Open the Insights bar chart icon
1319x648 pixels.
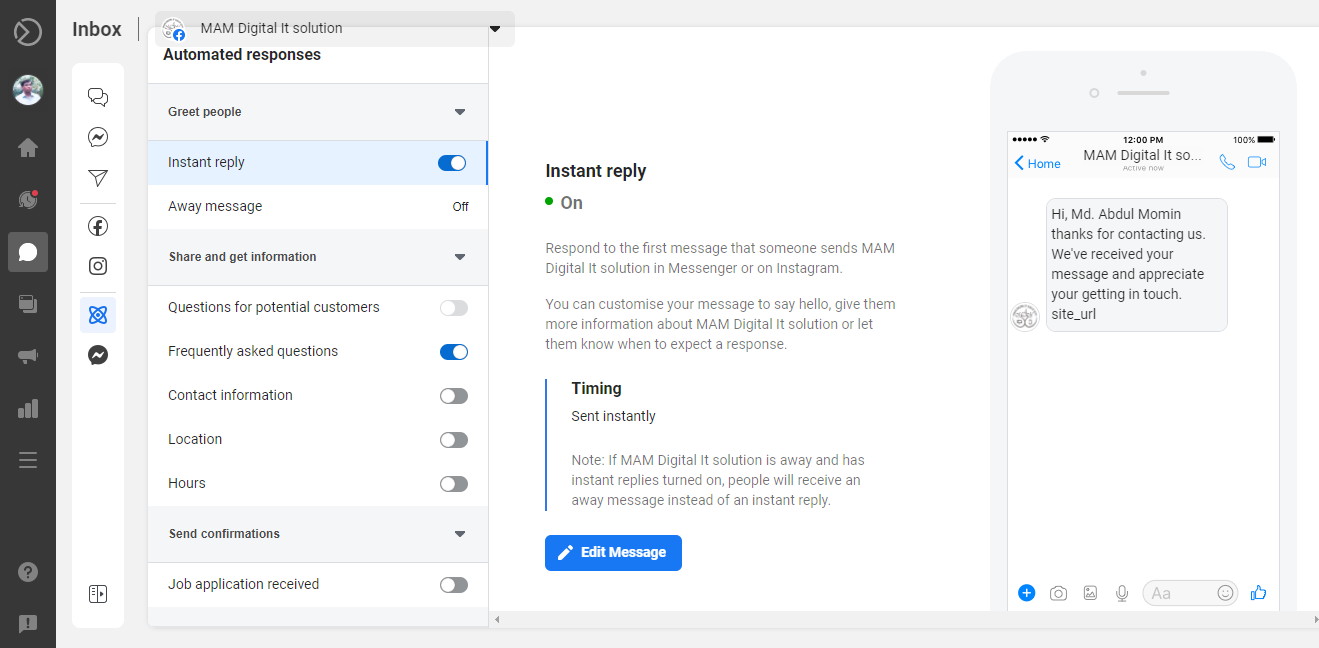[x=28, y=408]
